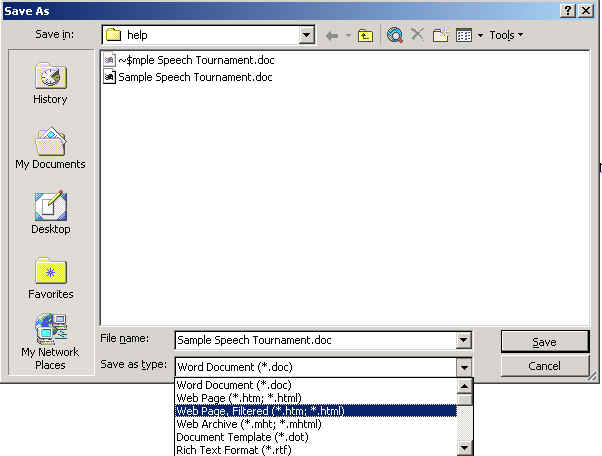This screenshot has width=602, height=456.
Task: Open My Network Places
Action: pos(50,342)
